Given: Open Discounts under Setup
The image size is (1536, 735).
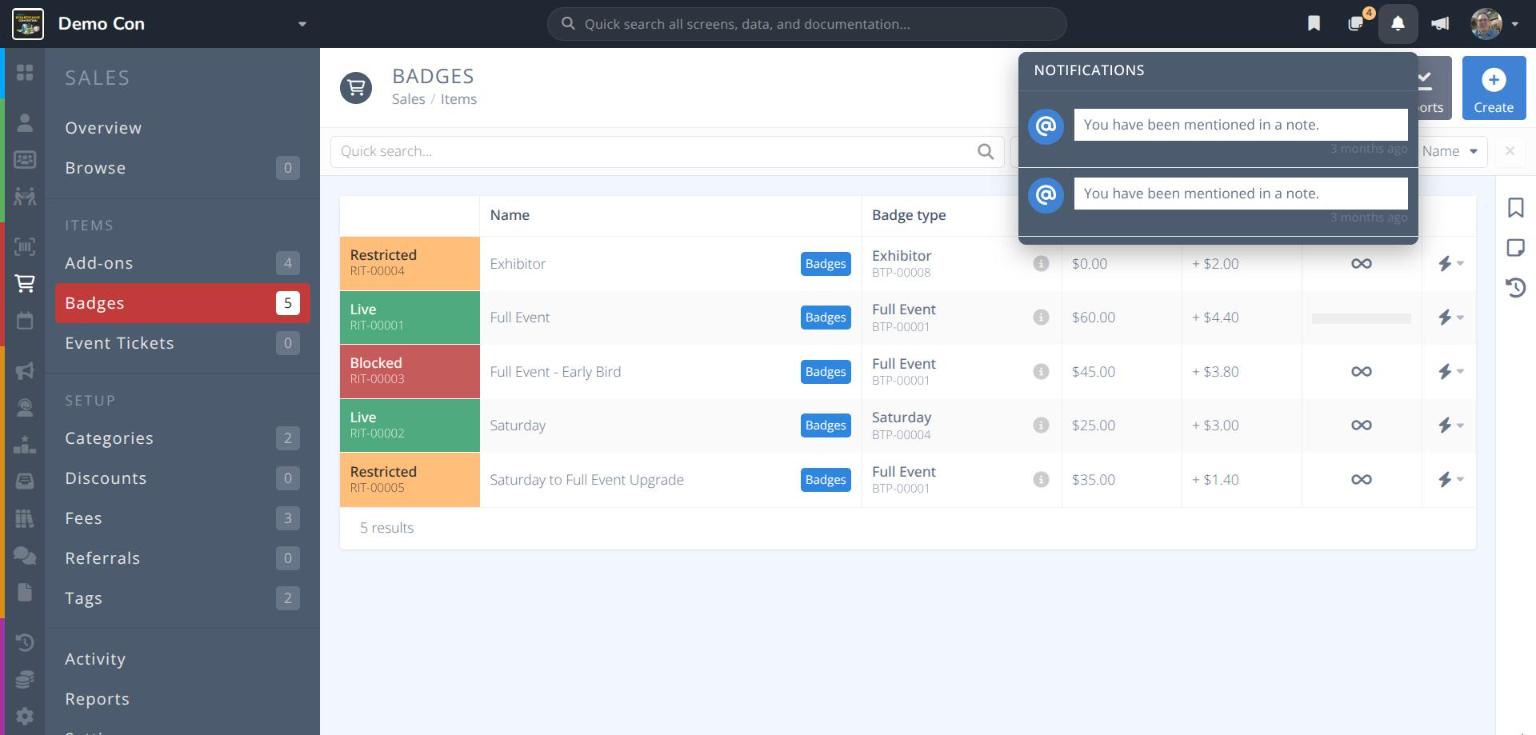Looking at the screenshot, I should pyautogui.click(x=182, y=478).
